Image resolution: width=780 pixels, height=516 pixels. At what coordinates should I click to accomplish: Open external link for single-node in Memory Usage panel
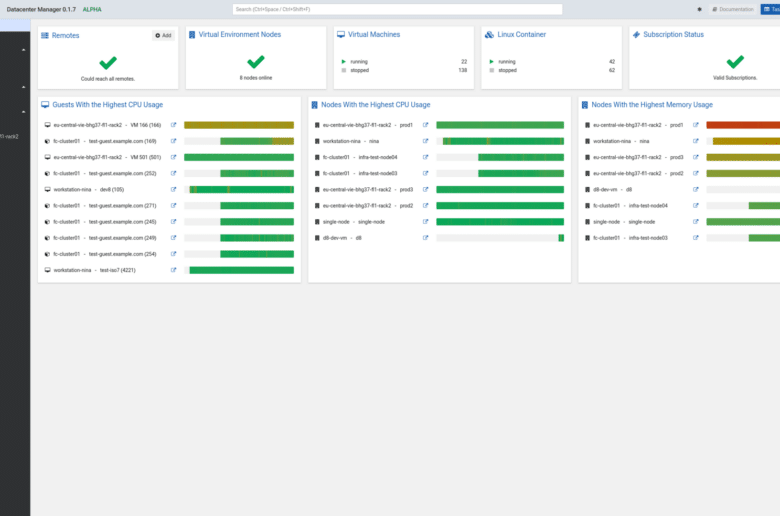(696, 221)
